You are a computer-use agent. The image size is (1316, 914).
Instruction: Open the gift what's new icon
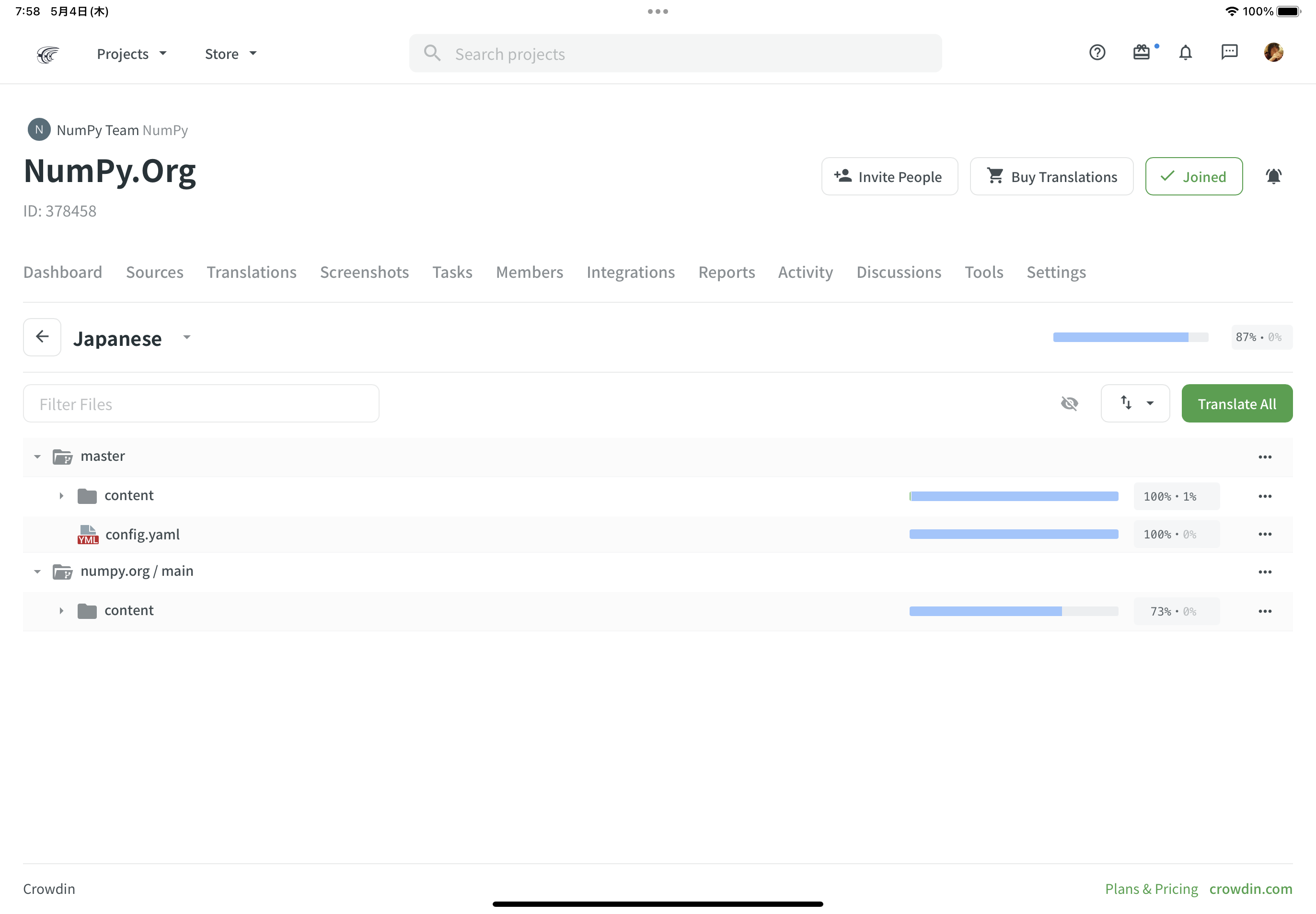point(1141,53)
